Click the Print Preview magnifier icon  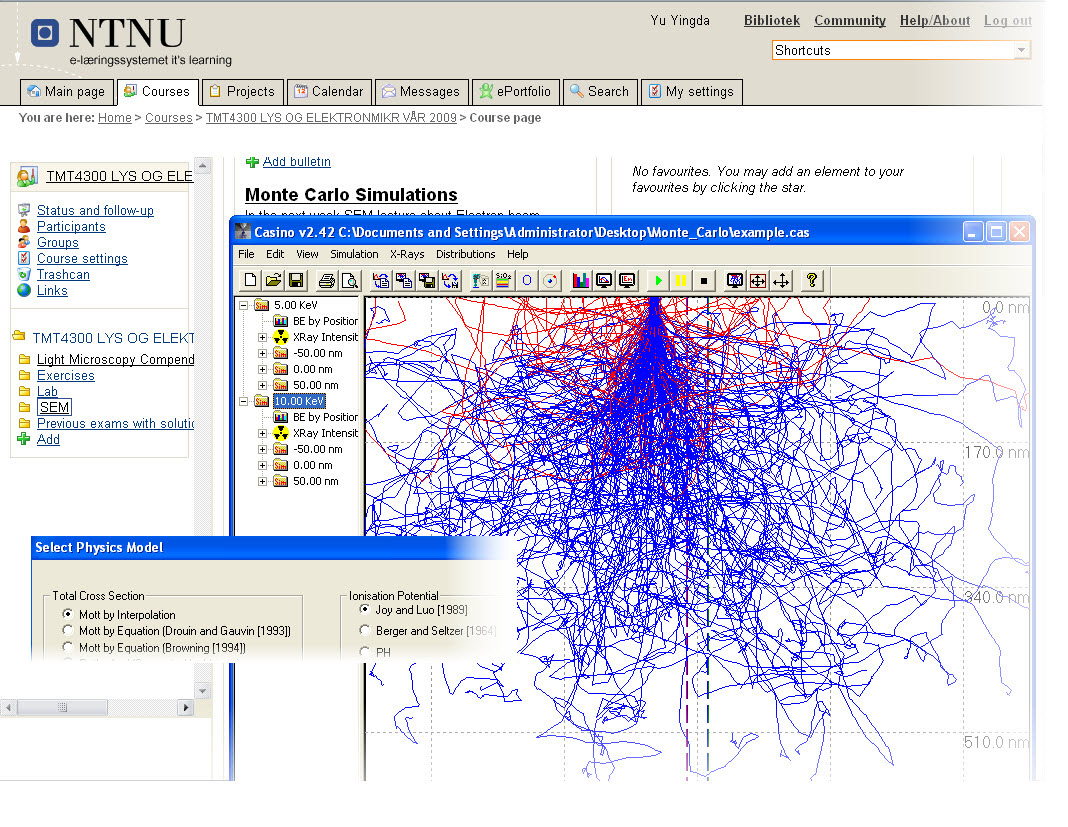coord(349,281)
